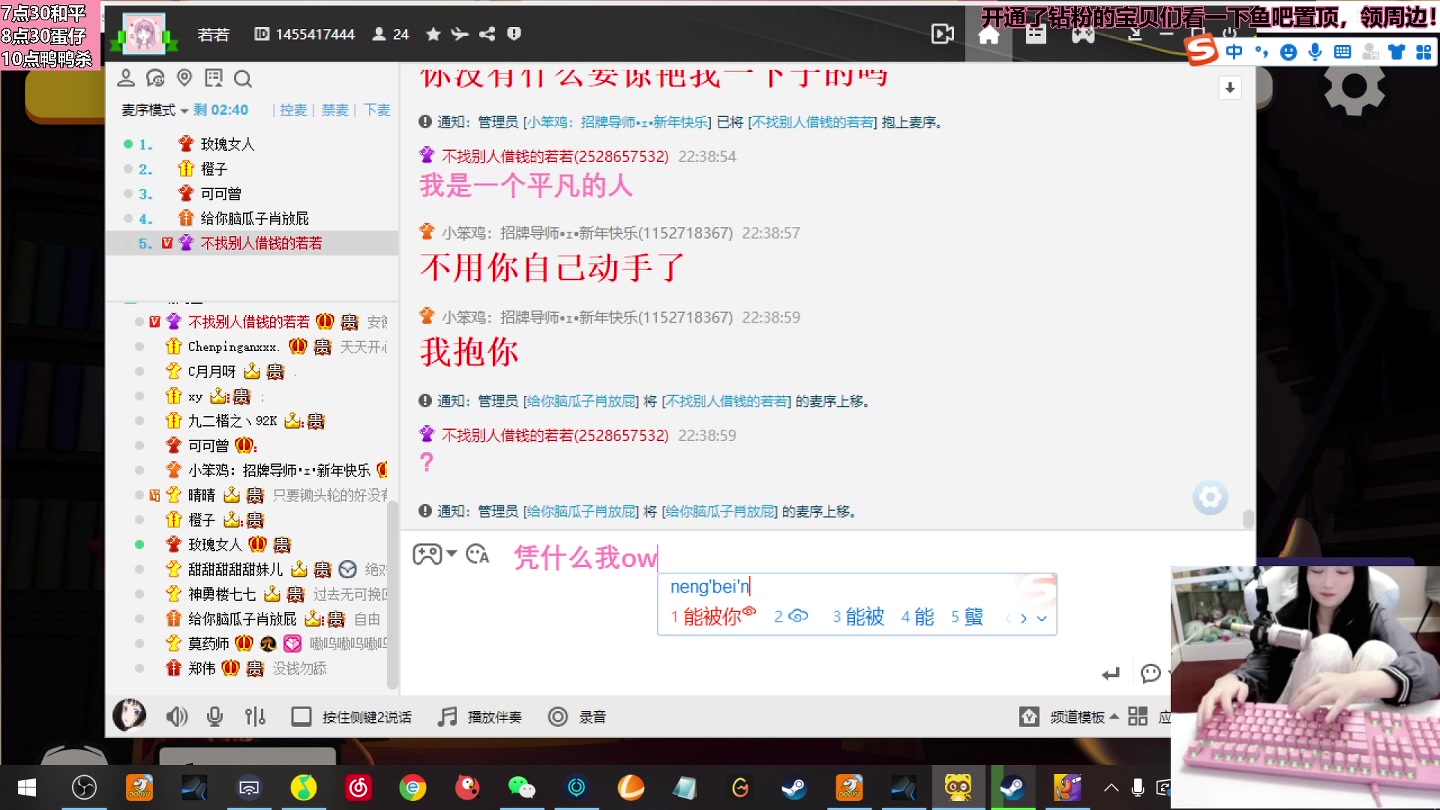
Task: Open the mail/messages tab at top right
Action: pyautogui.click(x=1036, y=33)
